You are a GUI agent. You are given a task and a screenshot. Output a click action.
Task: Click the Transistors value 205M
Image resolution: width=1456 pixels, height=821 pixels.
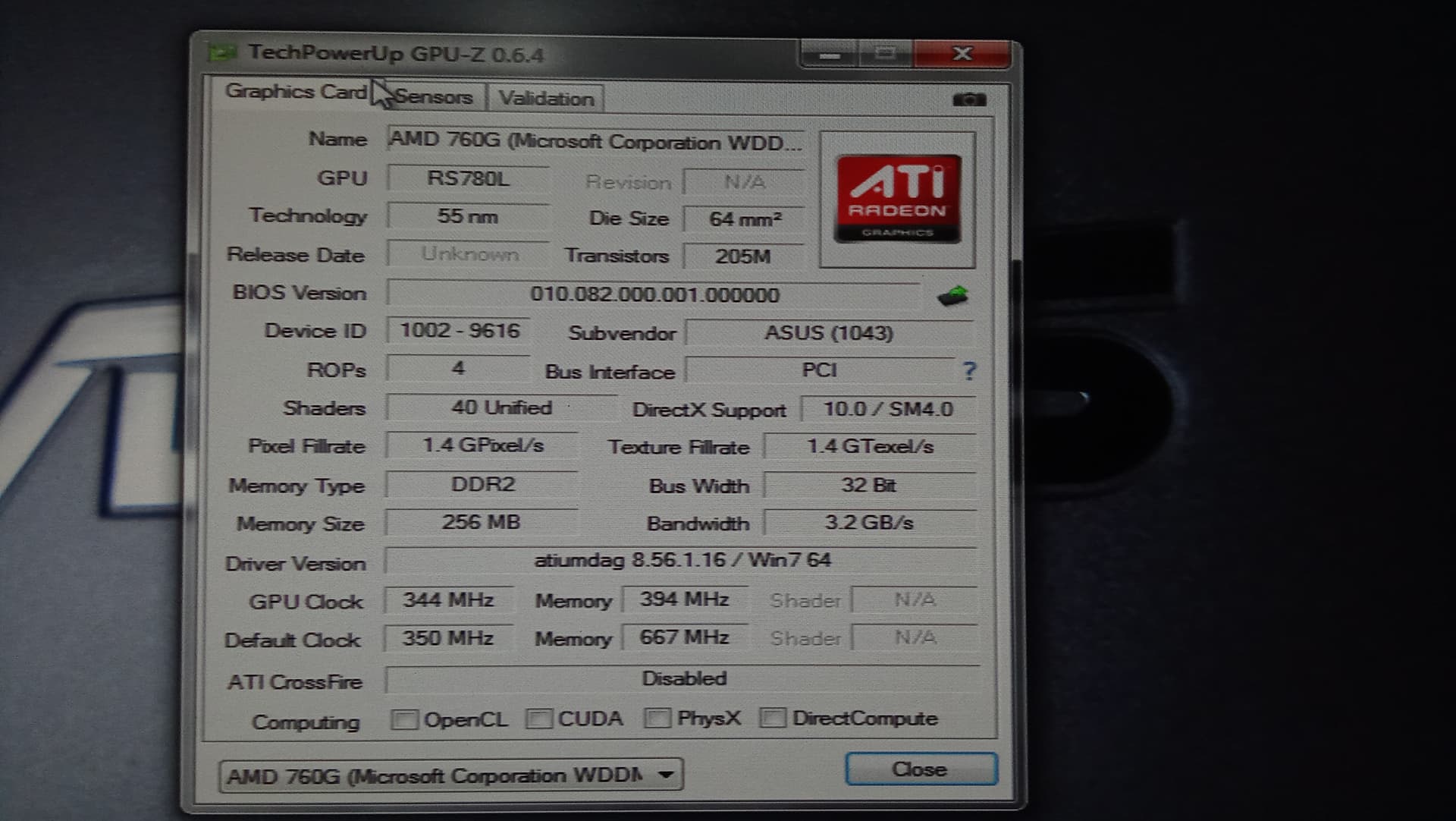(743, 256)
